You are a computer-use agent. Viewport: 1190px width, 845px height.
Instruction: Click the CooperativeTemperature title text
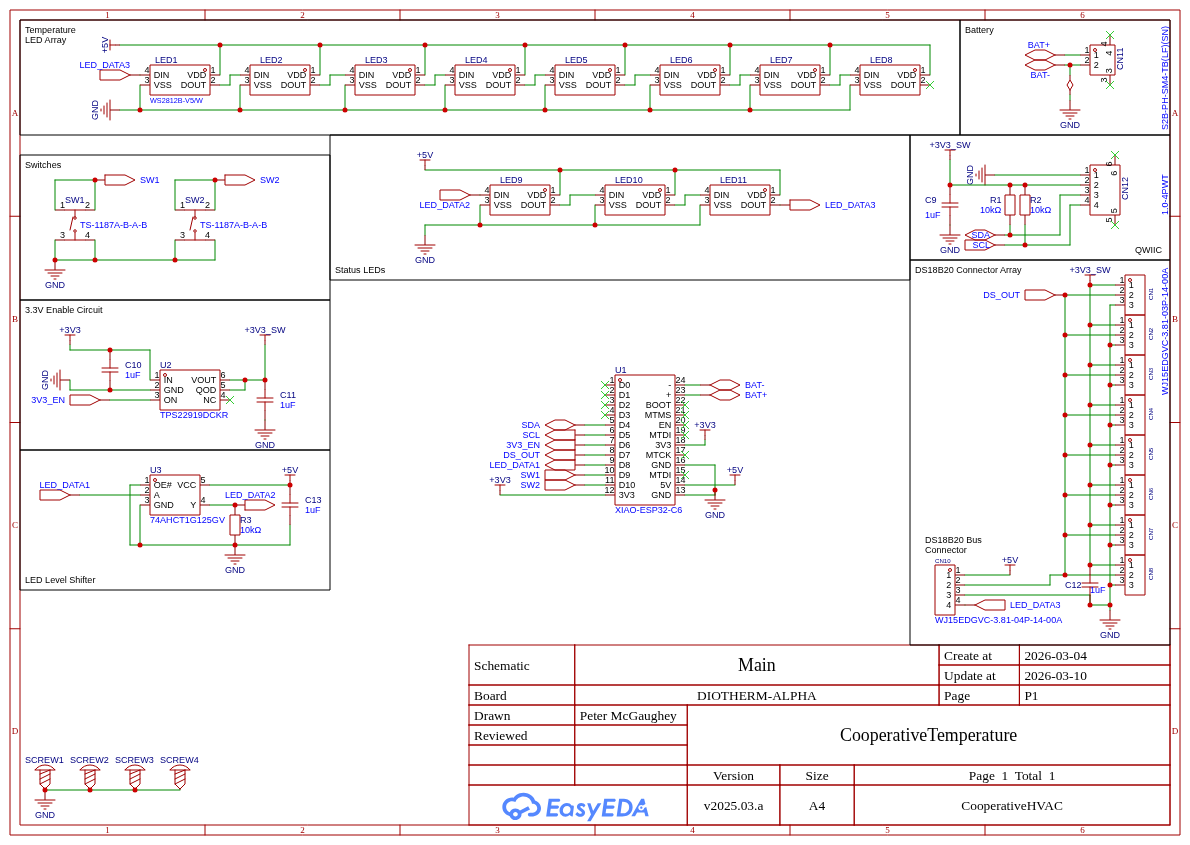pos(928,735)
